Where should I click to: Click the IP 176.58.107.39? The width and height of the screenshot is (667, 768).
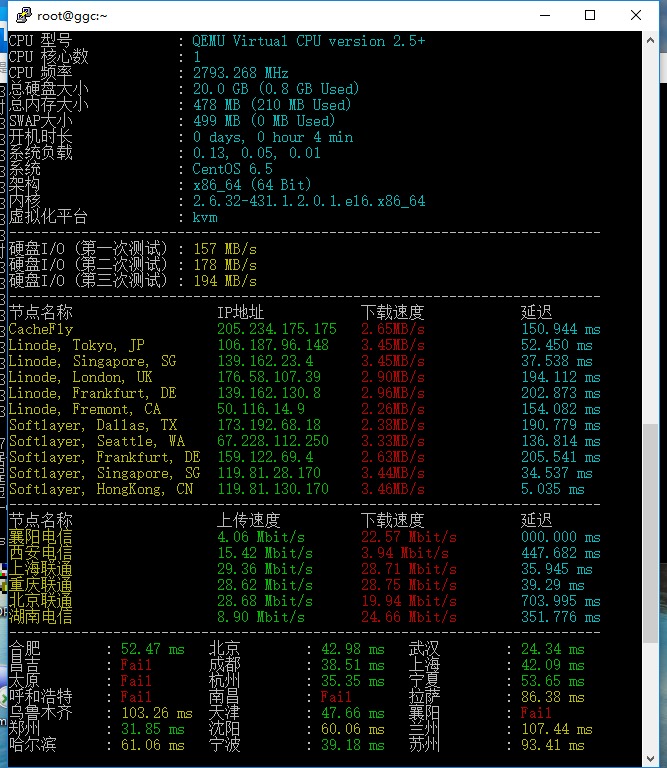[269, 377]
